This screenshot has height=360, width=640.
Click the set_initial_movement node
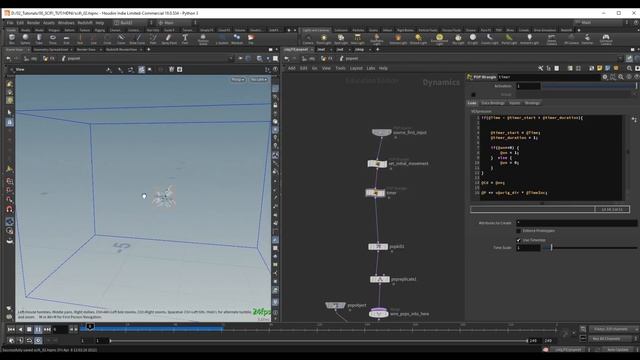[377, 164]
